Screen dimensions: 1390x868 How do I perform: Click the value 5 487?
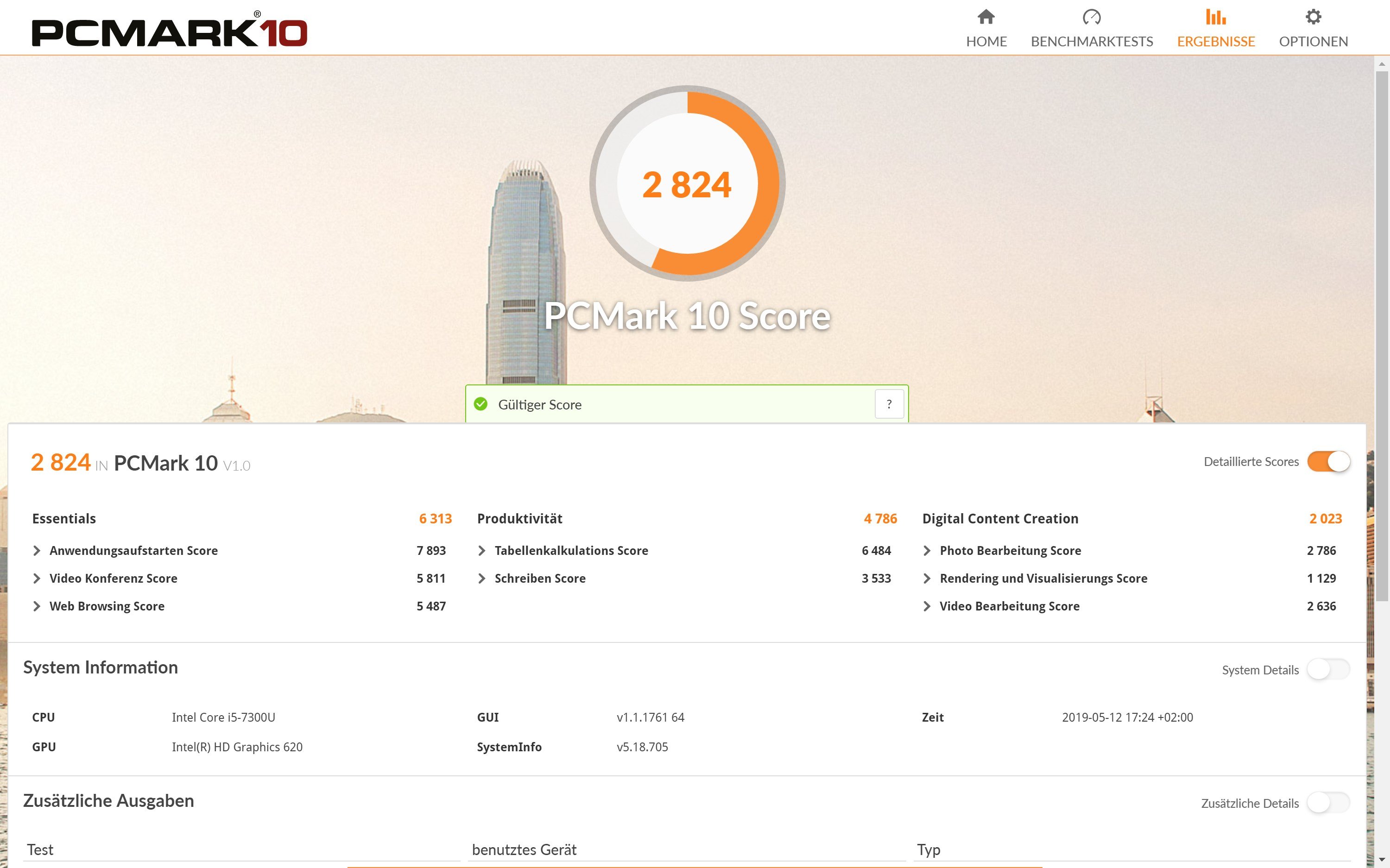(x=431, y=606)
